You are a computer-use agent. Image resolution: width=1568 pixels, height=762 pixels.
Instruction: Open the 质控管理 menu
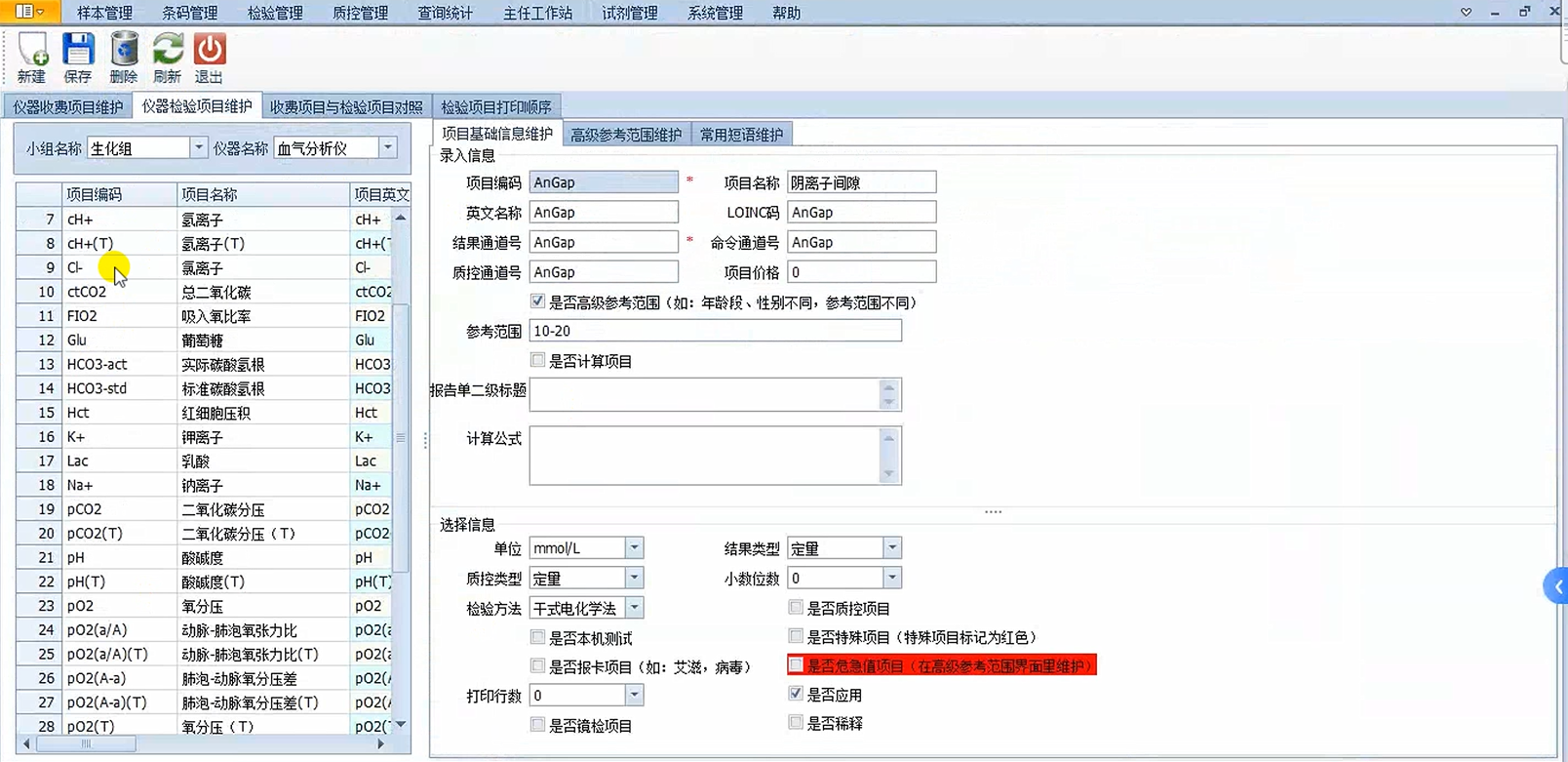click(x=360, y=13)
